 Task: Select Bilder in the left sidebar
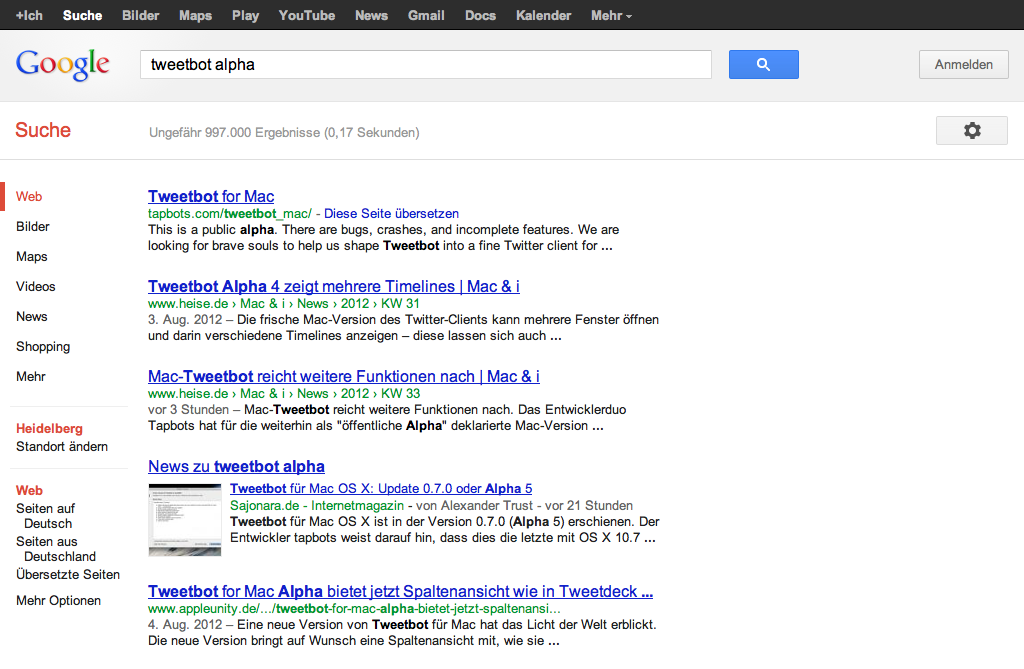point(33,227)
